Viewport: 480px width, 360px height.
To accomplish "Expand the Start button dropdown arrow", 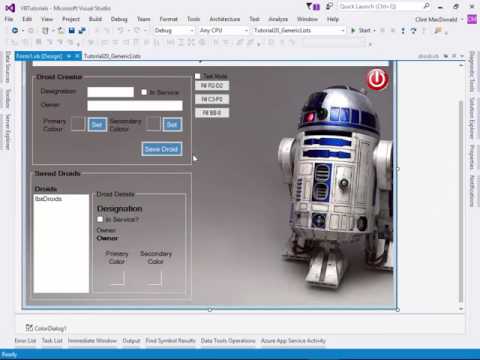I will (x=375, y=31).
